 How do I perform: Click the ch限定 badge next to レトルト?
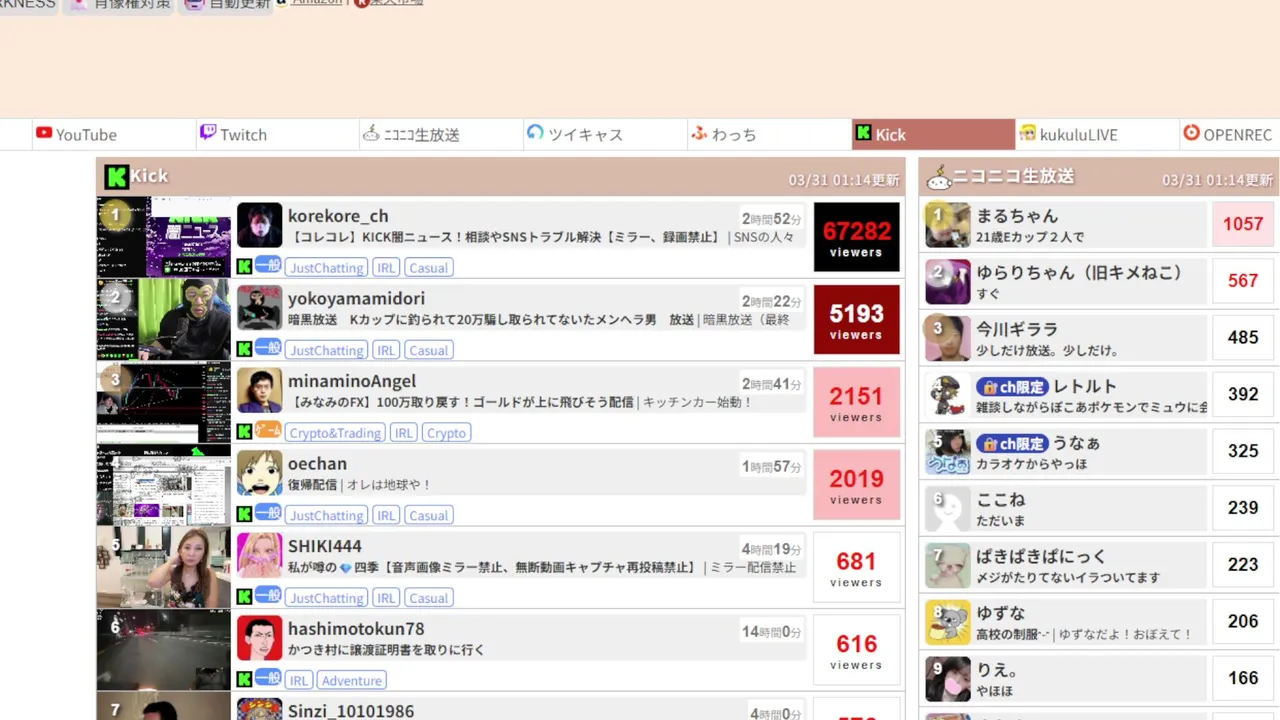coord(1012,387)
